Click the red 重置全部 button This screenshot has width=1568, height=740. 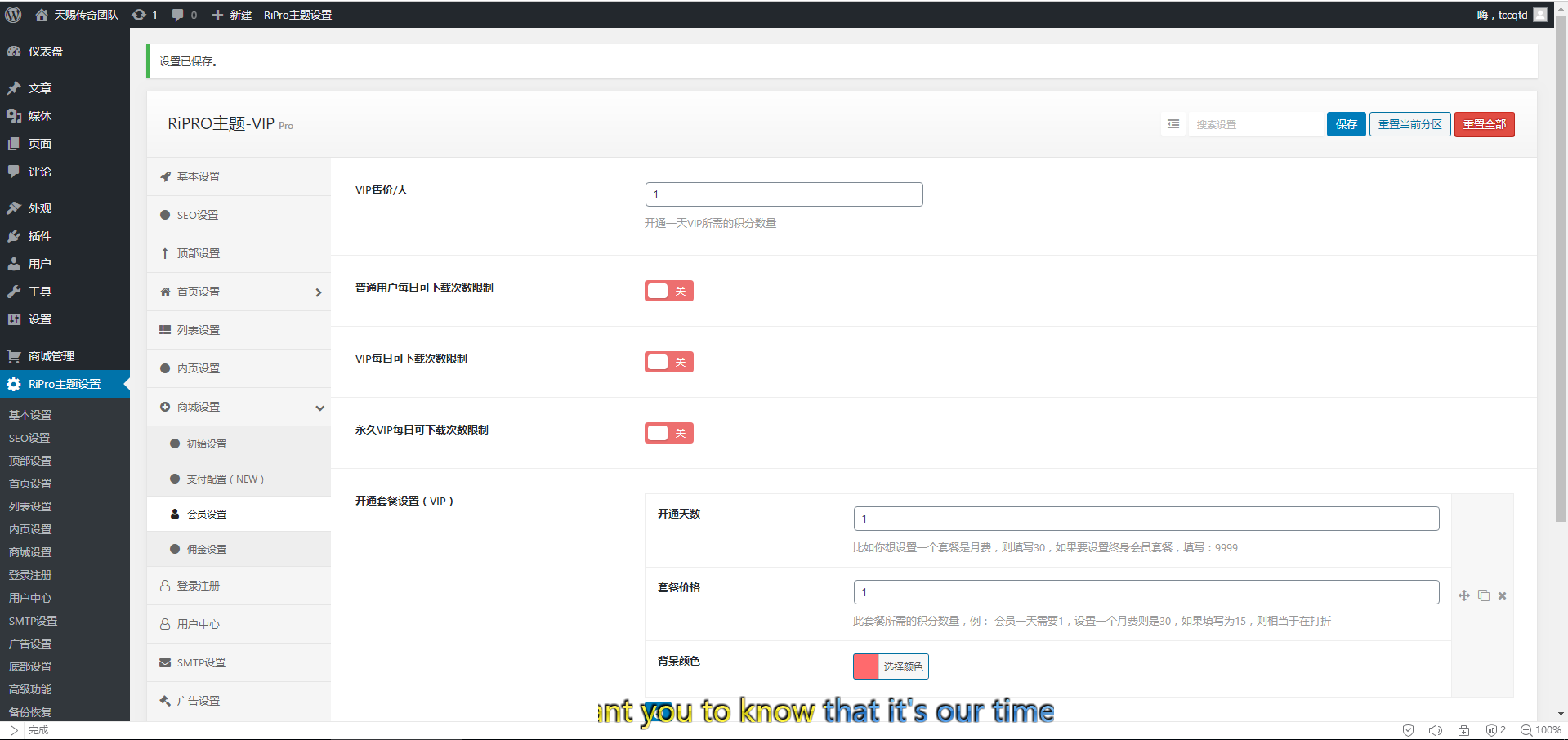point(1484,124)
